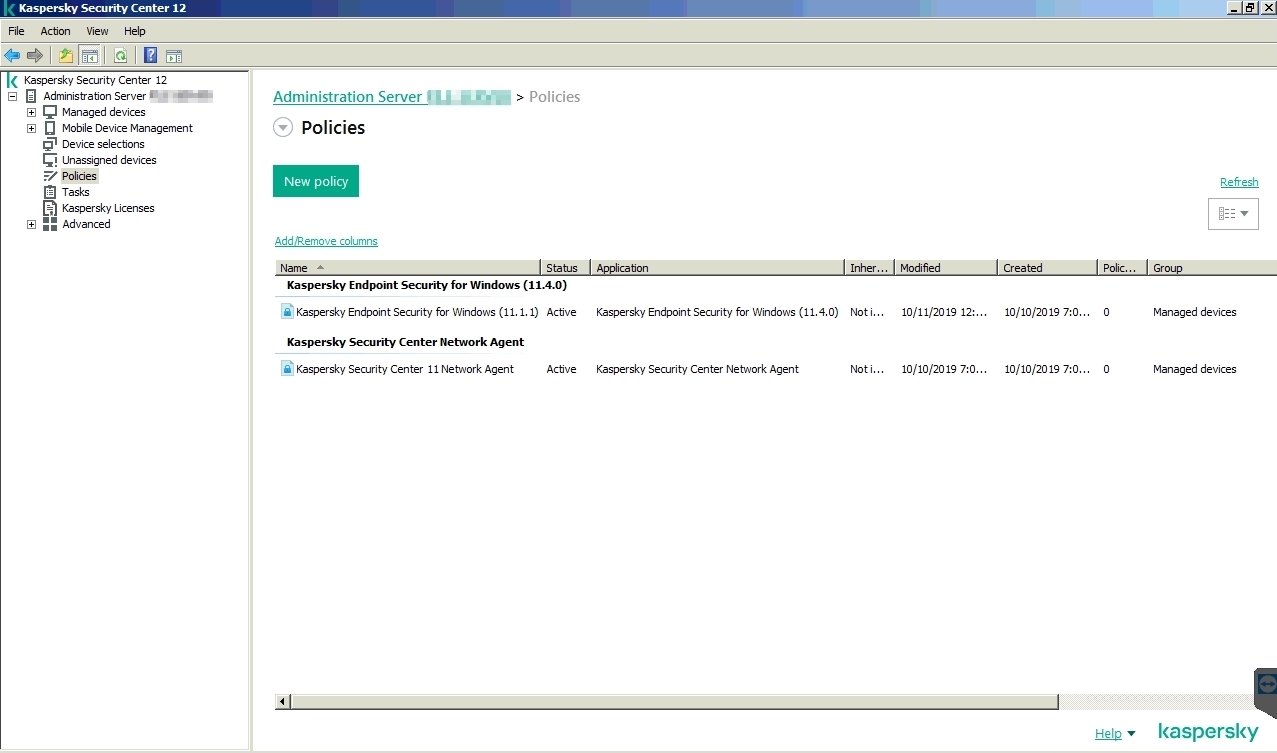Select Kaspersky Security Center 11 Network Agent policy
Screen dimensions: 1277x753
click(x=405, y=369)
